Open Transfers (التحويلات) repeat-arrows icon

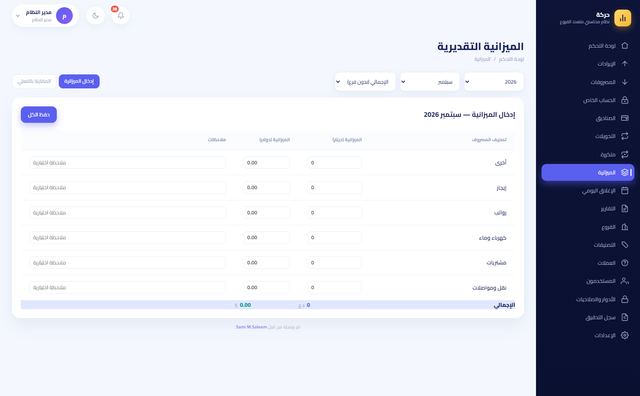624,136
